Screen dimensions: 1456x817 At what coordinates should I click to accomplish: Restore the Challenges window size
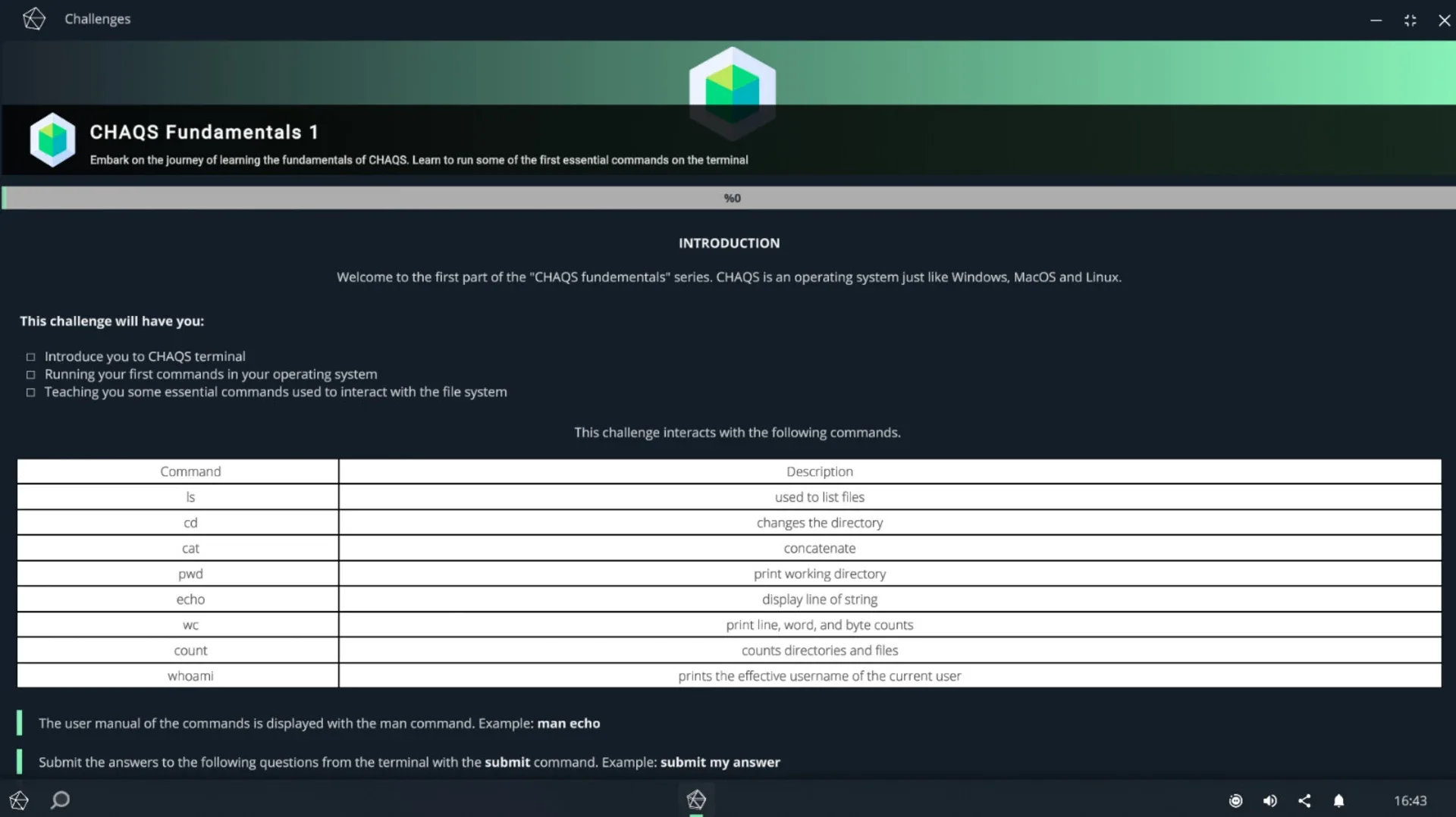click(1410, 20)
